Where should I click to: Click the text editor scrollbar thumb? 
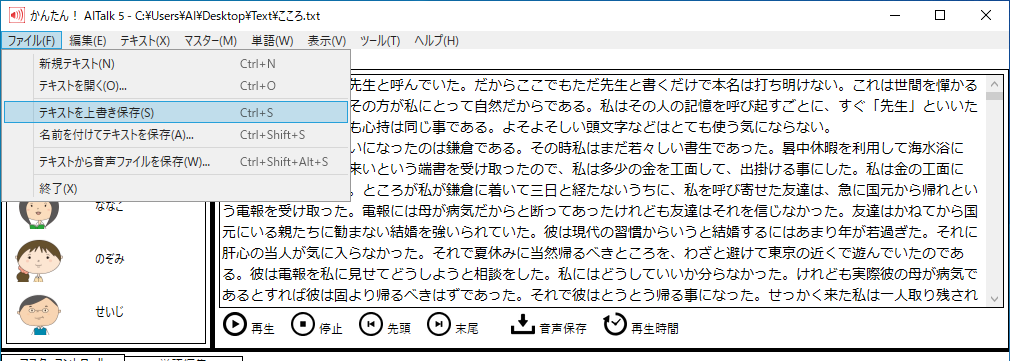(994, 96)
